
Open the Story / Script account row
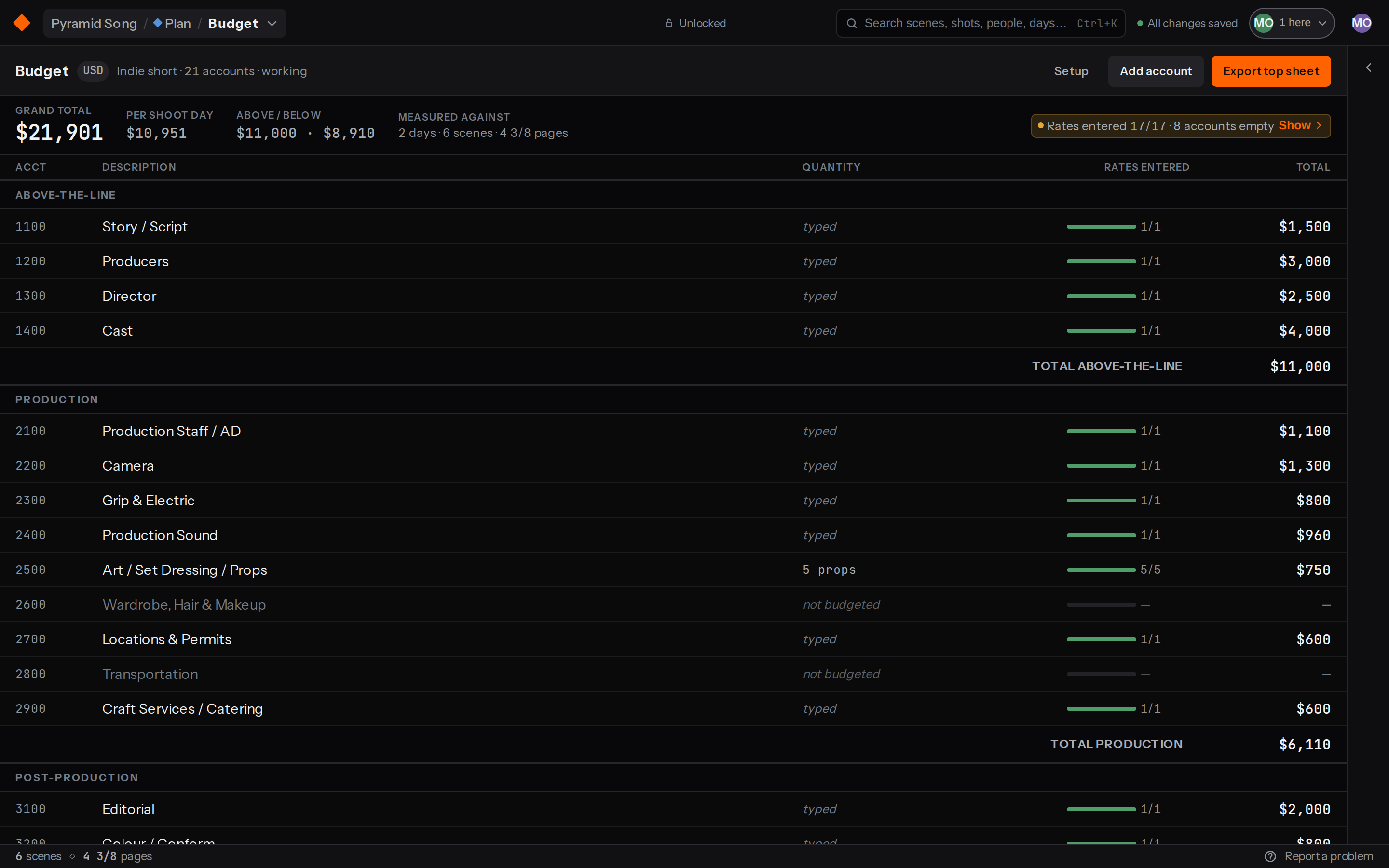coord(673,226)
